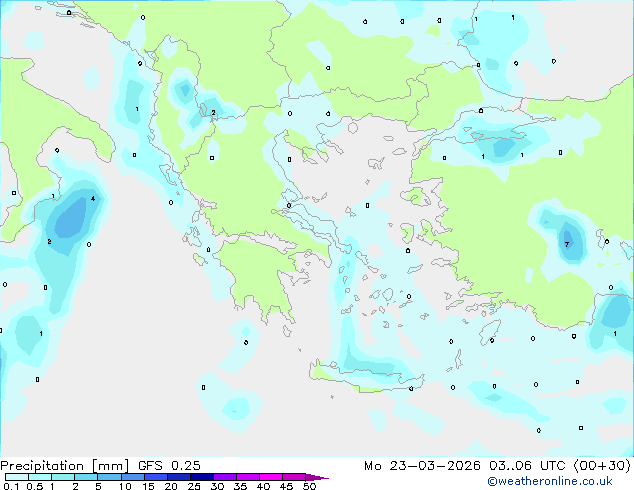
Task: Click the 'Mo 23-03-2026' date text
Action: [x=422, y=466]
